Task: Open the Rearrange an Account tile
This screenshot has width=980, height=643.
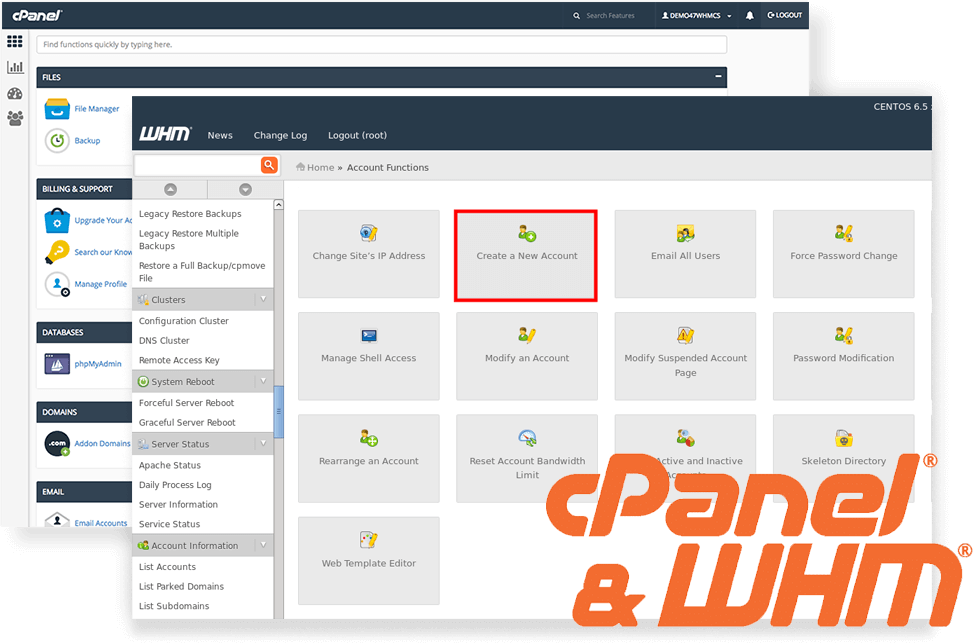Action: pyautogui.click(x=369, y=459)
